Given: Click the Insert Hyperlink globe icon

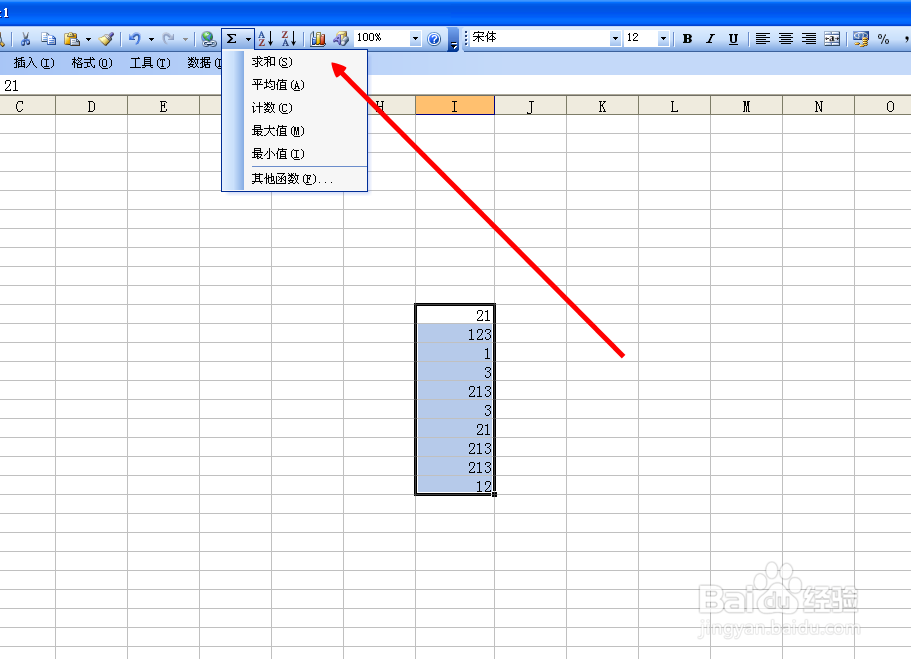Looking at the screenshot, I should (208, 39).
